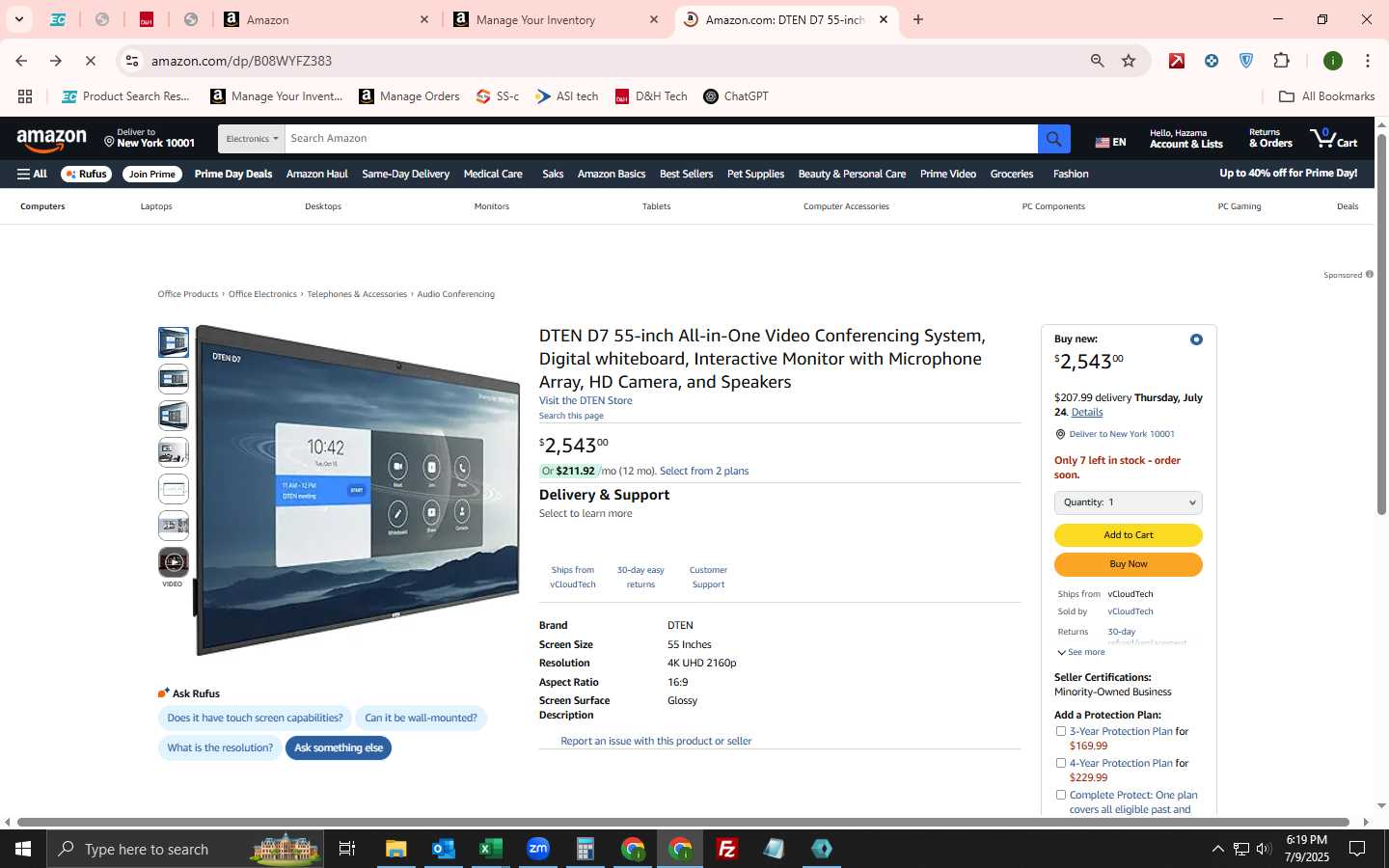This screenshot has height=868, width=1389.
Task: Open Best Sellers nav item
Action: coord(686,175)
